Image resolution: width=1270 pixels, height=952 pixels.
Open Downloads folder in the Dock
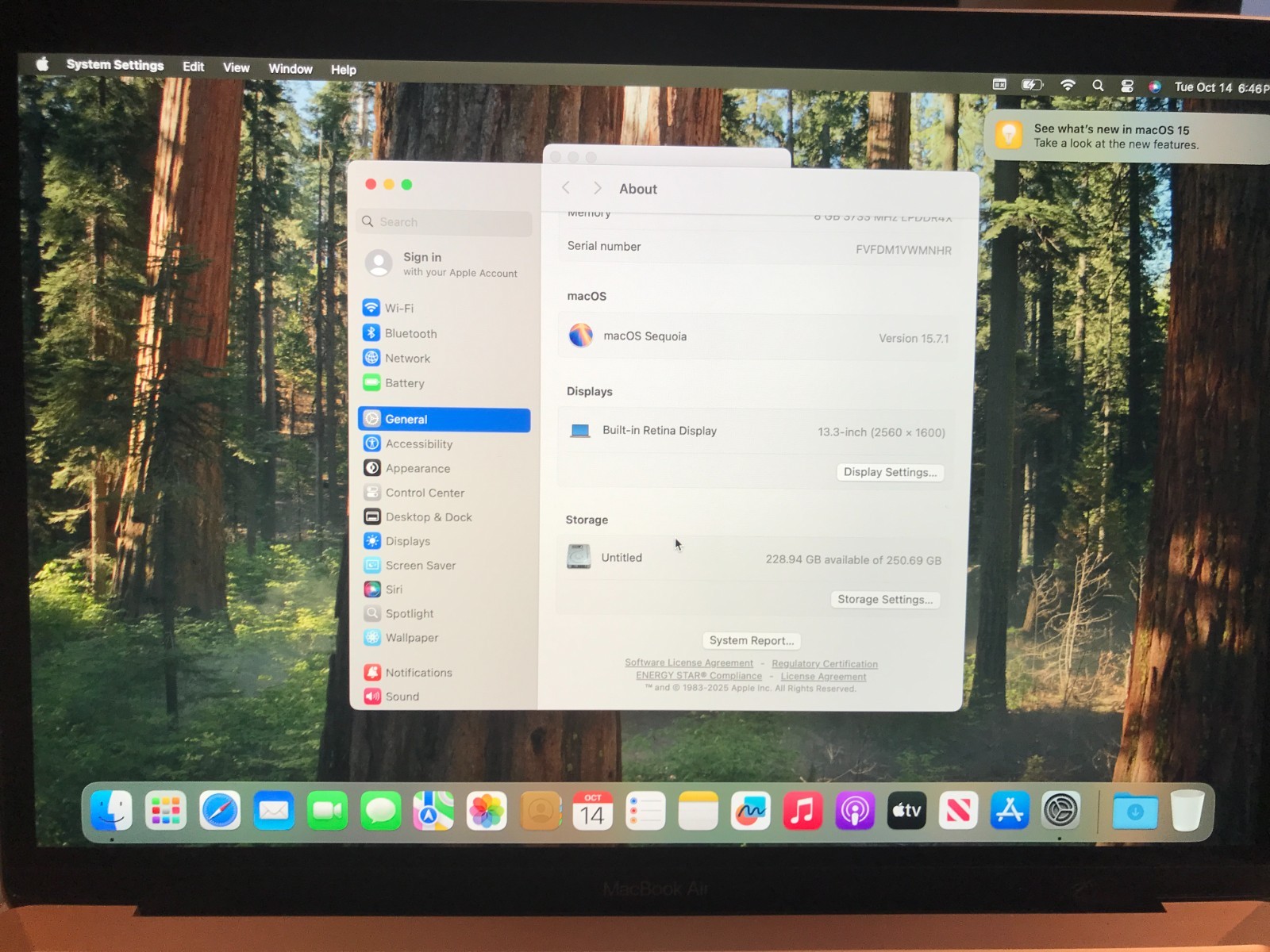point(1135,811)
